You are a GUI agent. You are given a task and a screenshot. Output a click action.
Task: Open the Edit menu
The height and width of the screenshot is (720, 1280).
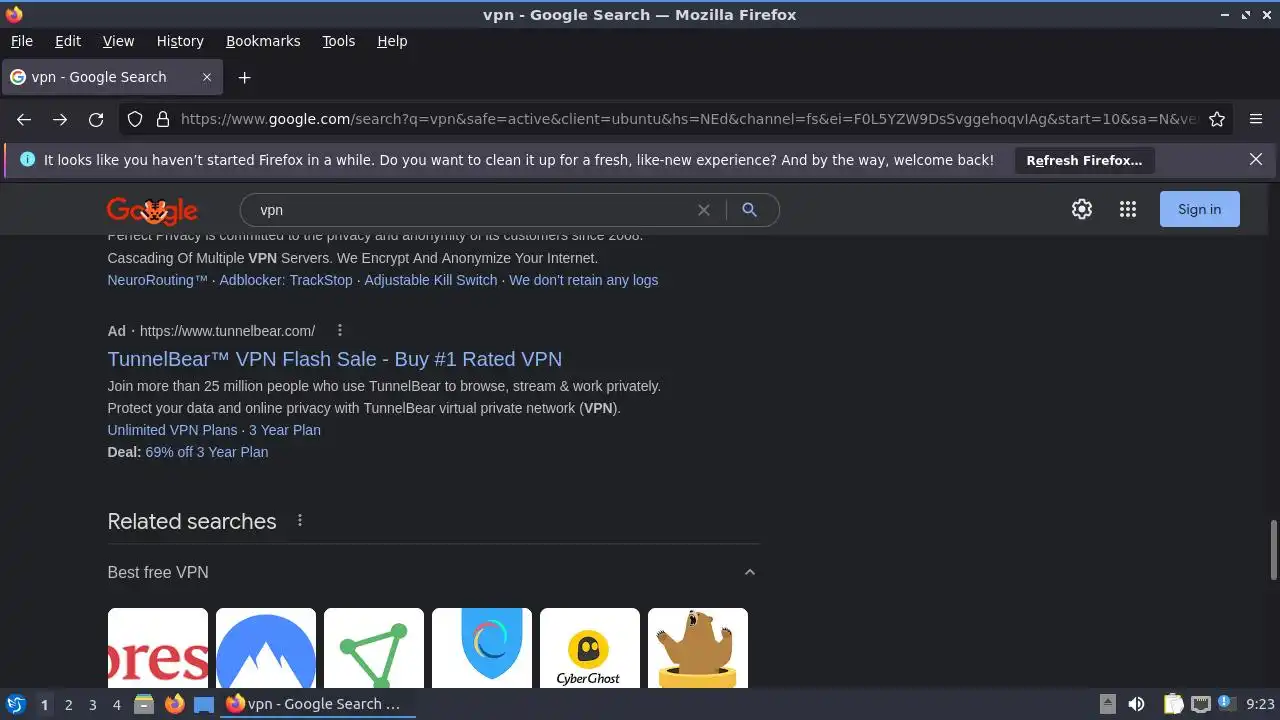(68, 41)
